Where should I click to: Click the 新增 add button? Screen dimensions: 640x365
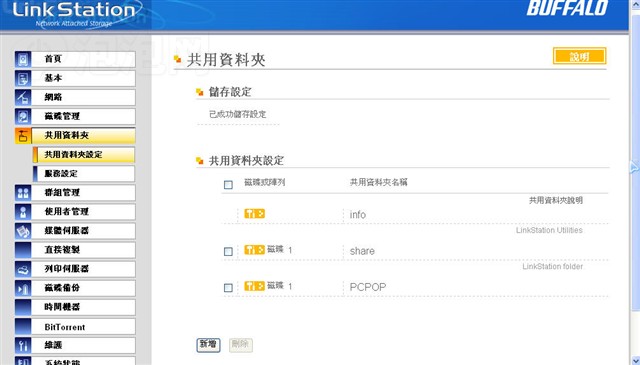[x=209, y=345]
